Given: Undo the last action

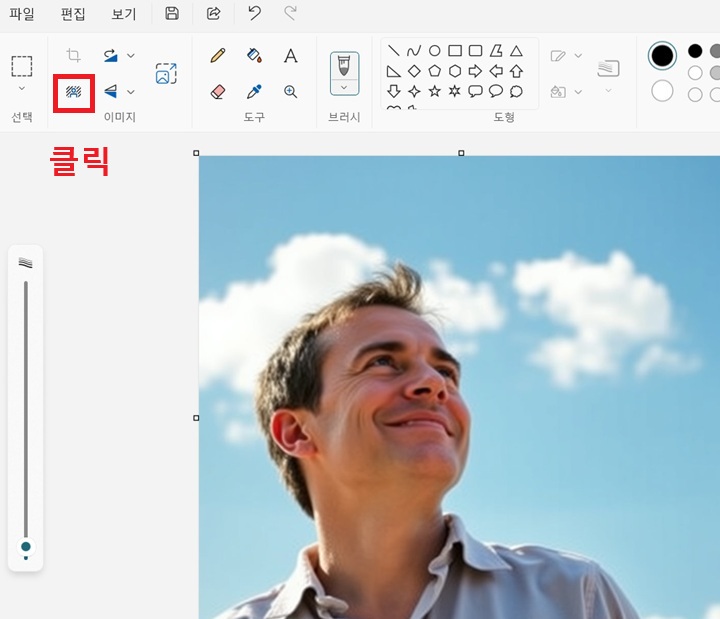Looking at the screenshot, I should [254, 13].
